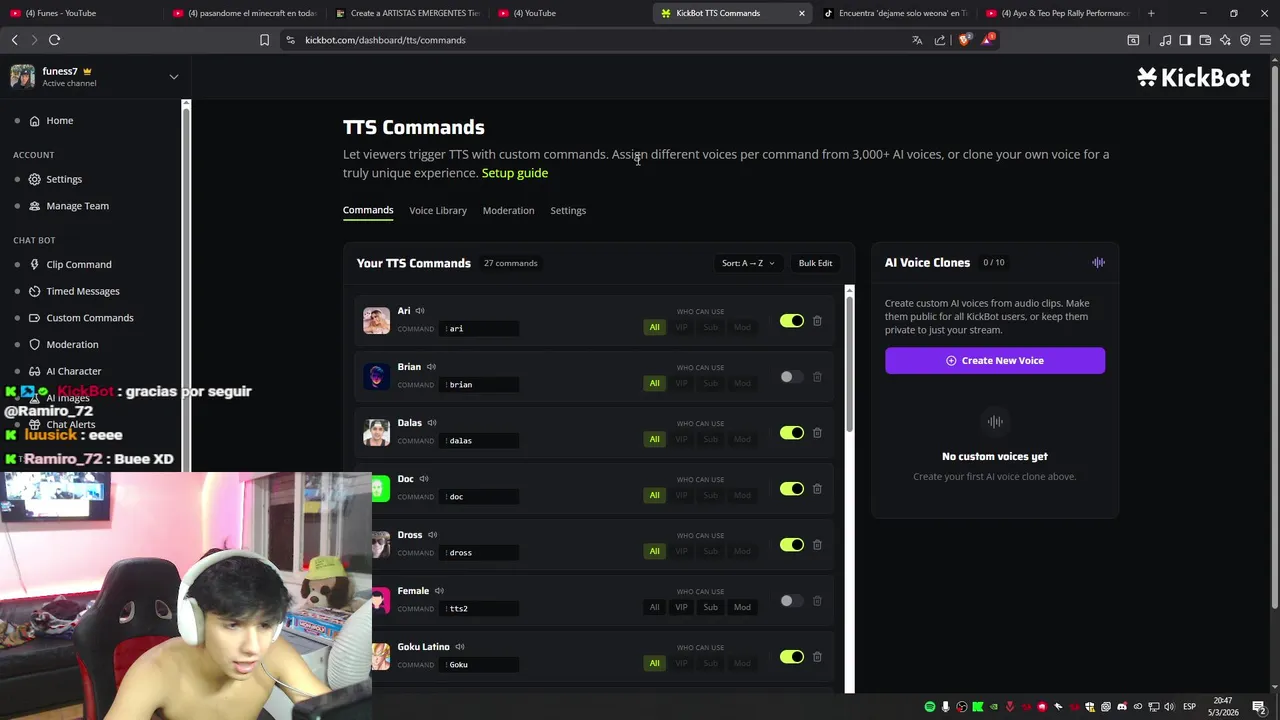Open the TTS Settings tab
This screenshot has height=720, width=1280.
568,210
